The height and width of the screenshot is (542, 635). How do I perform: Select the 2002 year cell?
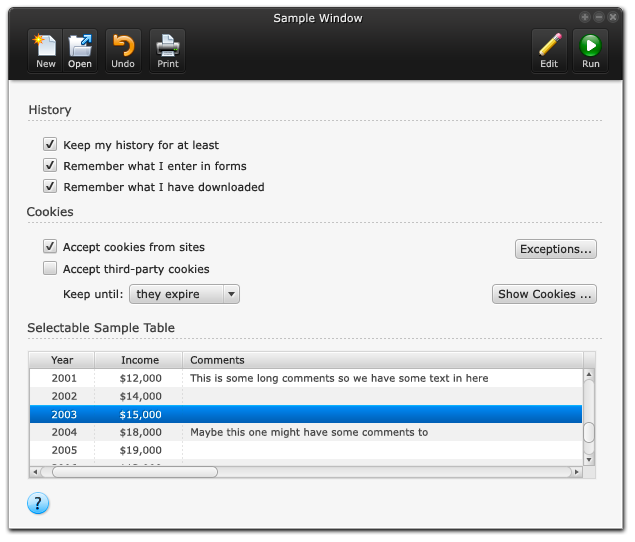point(64,396)
